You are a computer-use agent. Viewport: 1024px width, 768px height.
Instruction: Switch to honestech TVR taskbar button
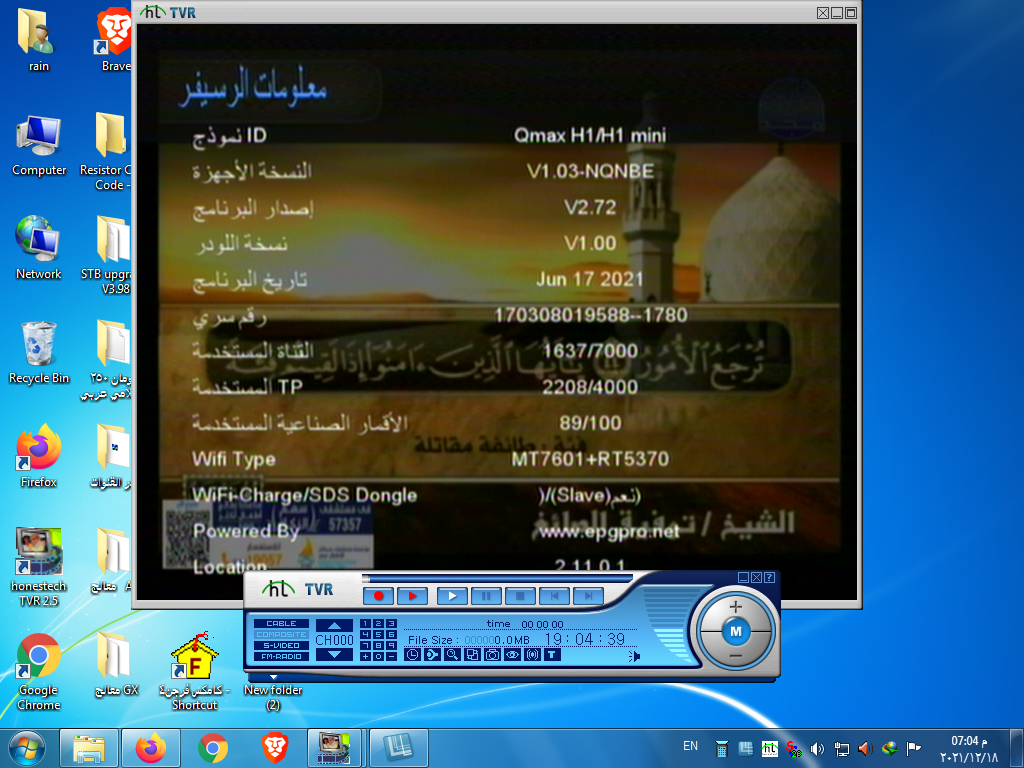(334, 748)
